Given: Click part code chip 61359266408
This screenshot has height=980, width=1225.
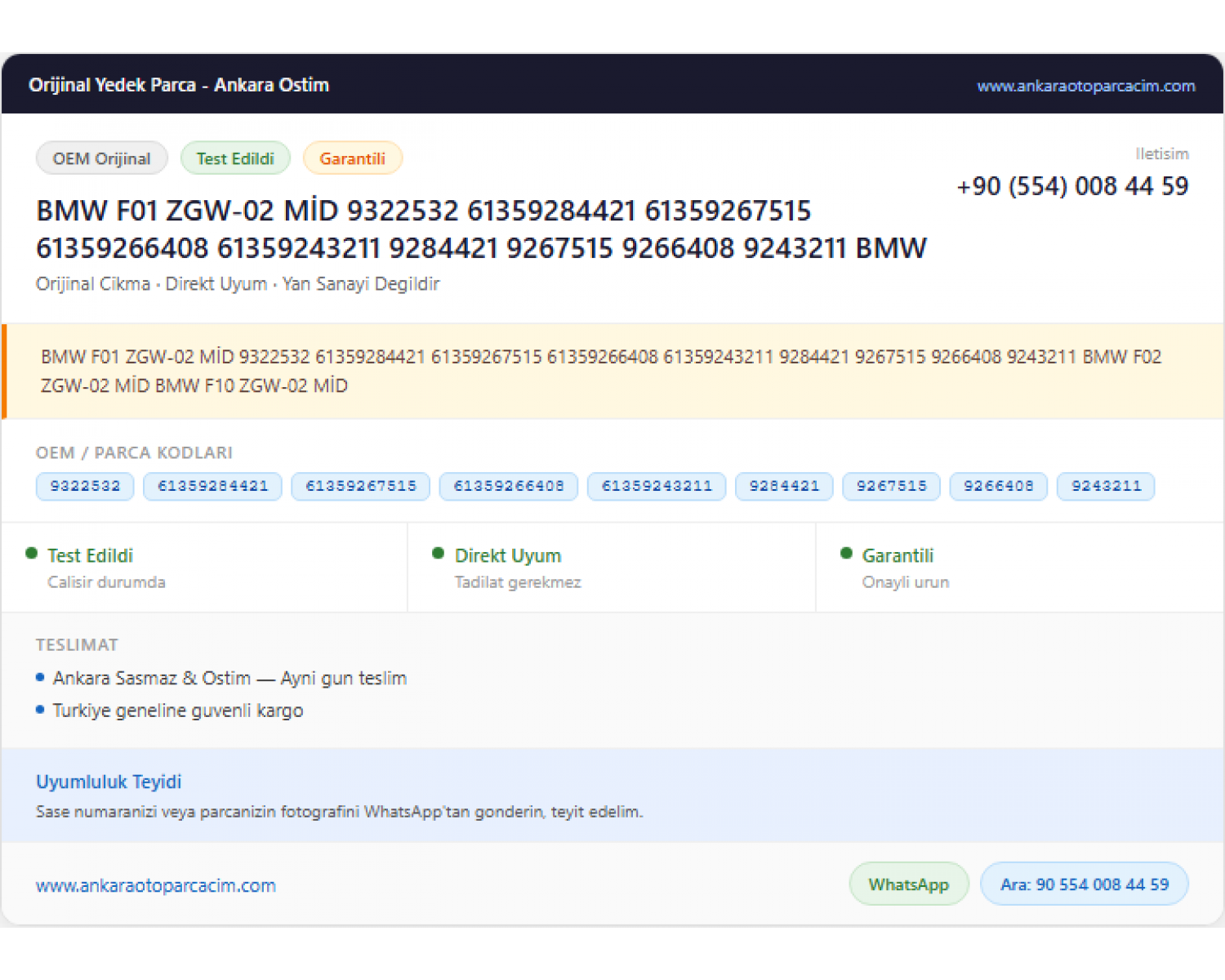Looking at the screenshot, I should pos(509,486).
